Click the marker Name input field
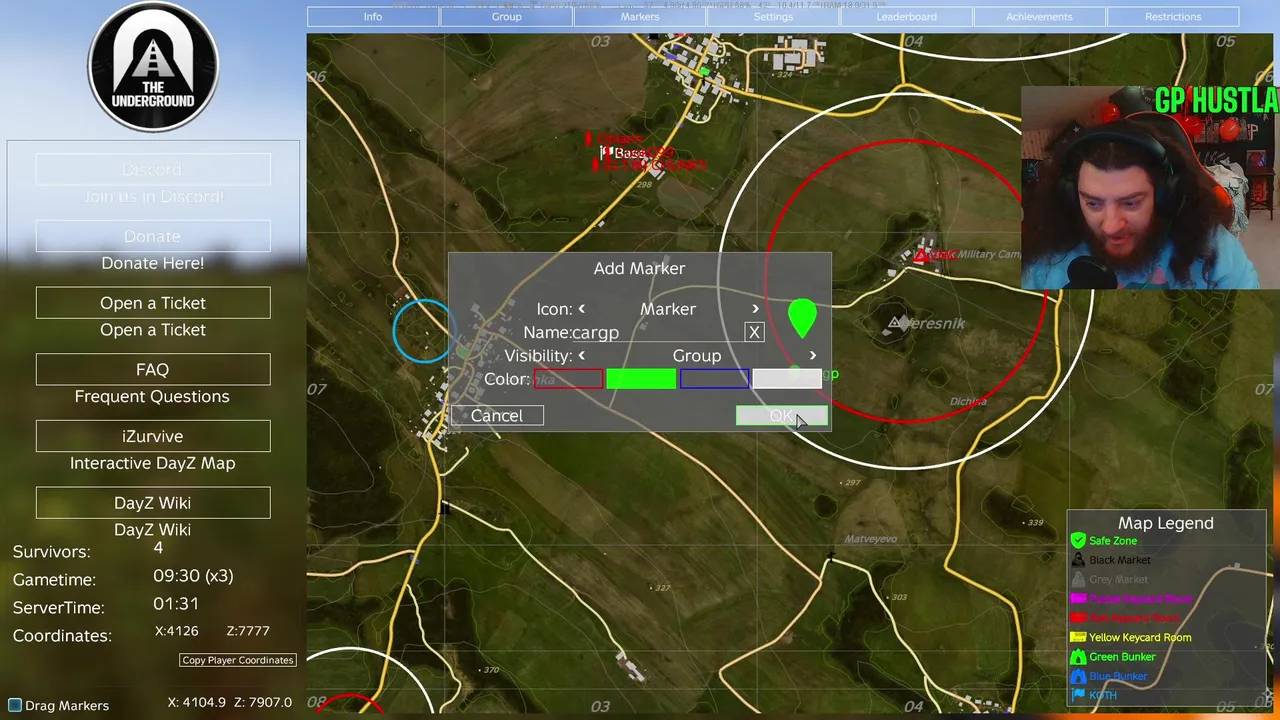This screenshot has width=1280, height=720. tap(657, 332)
